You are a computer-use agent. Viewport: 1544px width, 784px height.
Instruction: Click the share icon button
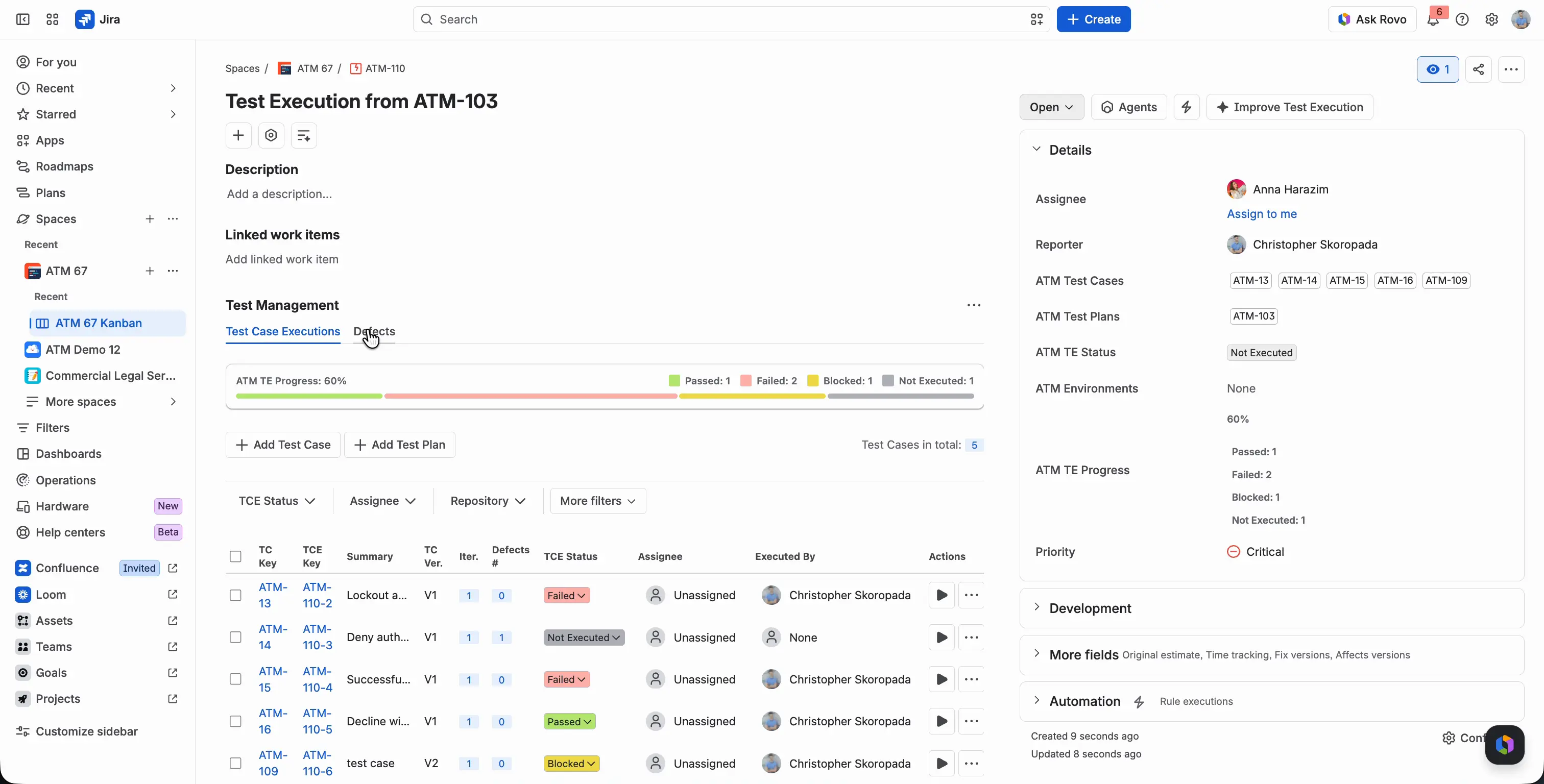pyautogui.click(x=1478, y=69)
